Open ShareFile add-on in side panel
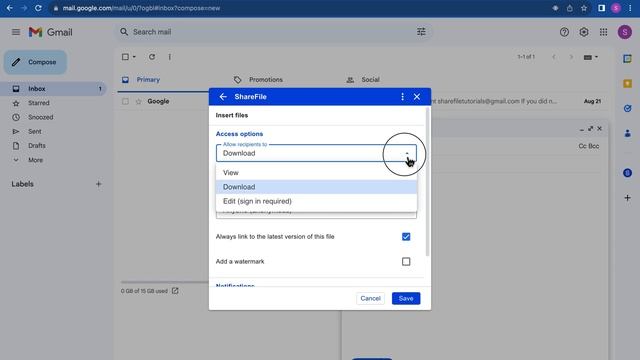The height and width of the screenshot is (360, 640). [x=627, y=173]
